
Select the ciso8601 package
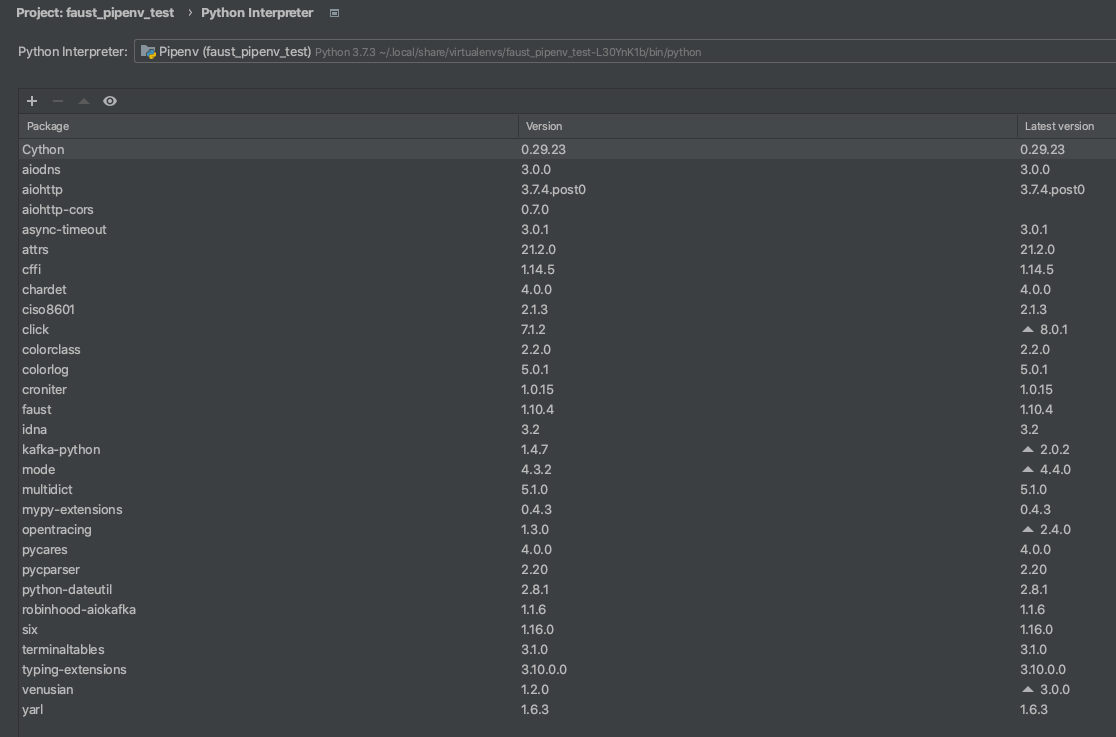[x=48, y=309]
